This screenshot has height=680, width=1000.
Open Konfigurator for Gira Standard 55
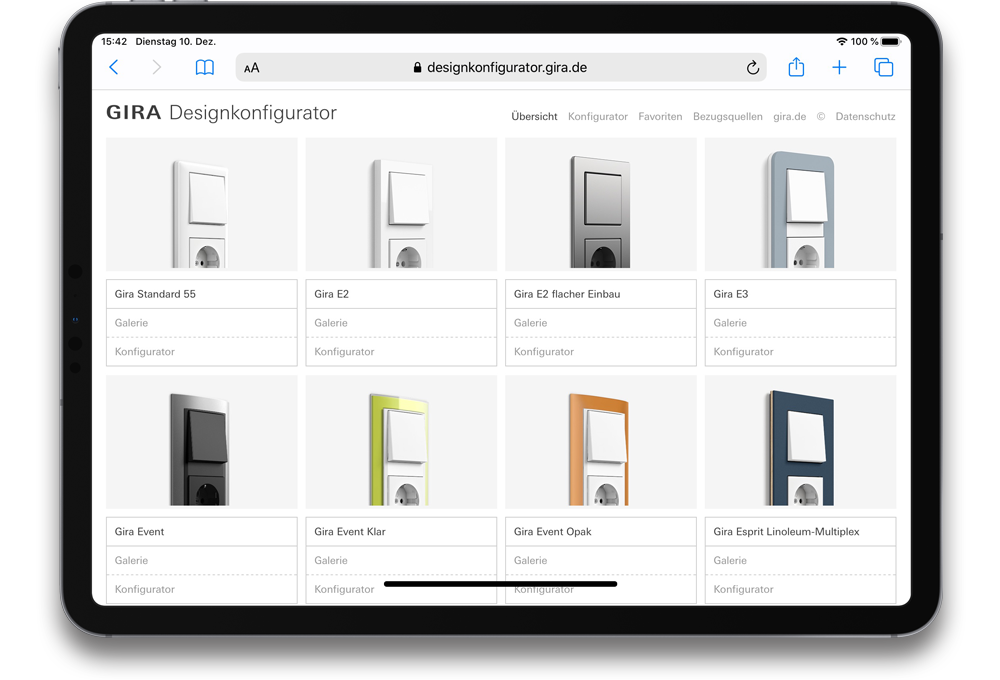click(x=202, y=351)
